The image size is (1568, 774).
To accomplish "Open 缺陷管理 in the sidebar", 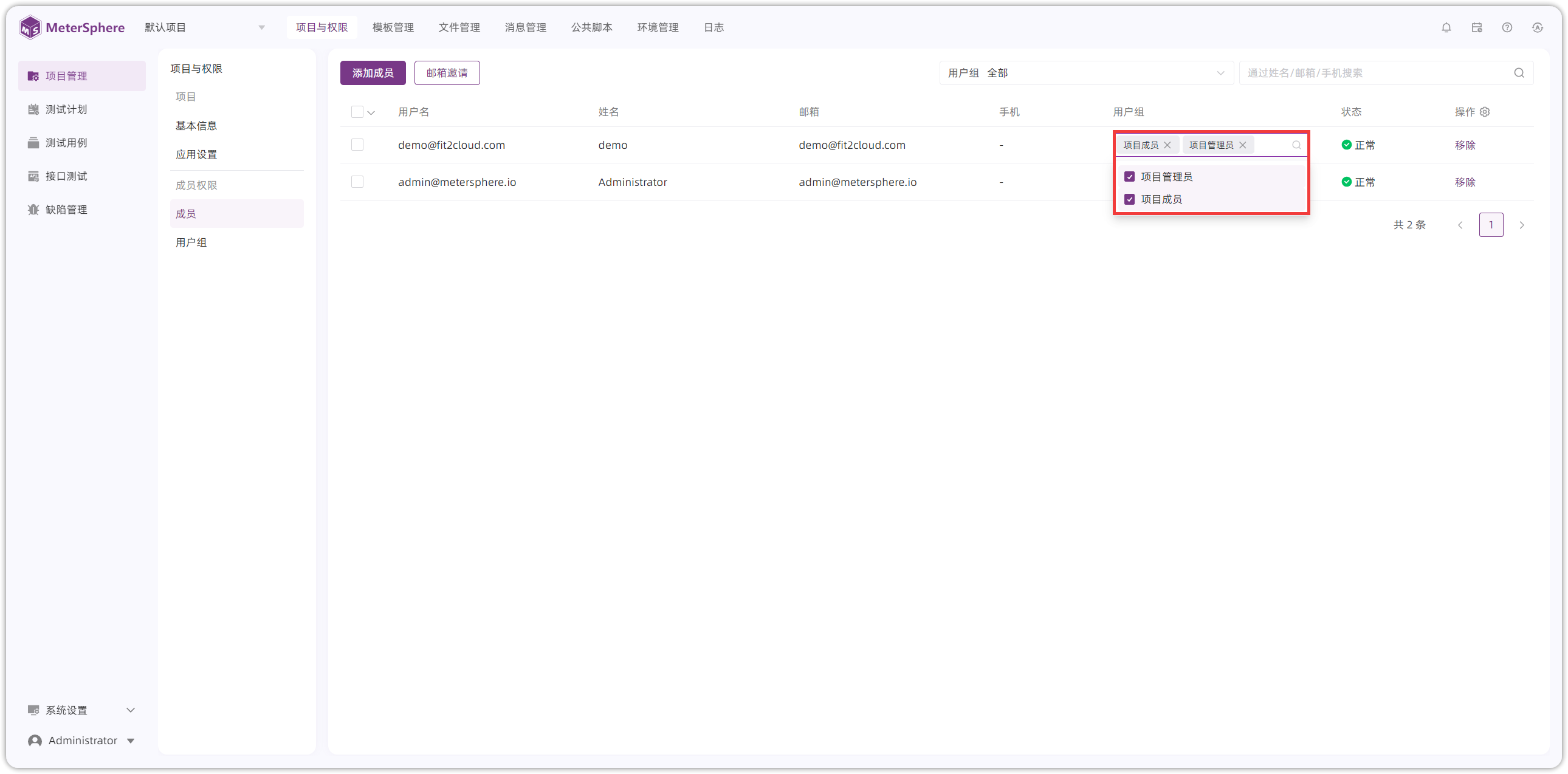I will coord(82,210).
